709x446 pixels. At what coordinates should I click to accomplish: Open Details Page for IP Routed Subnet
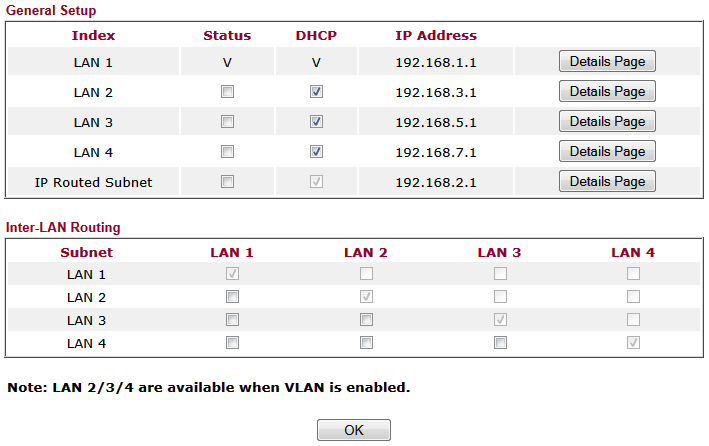(607, 182)
